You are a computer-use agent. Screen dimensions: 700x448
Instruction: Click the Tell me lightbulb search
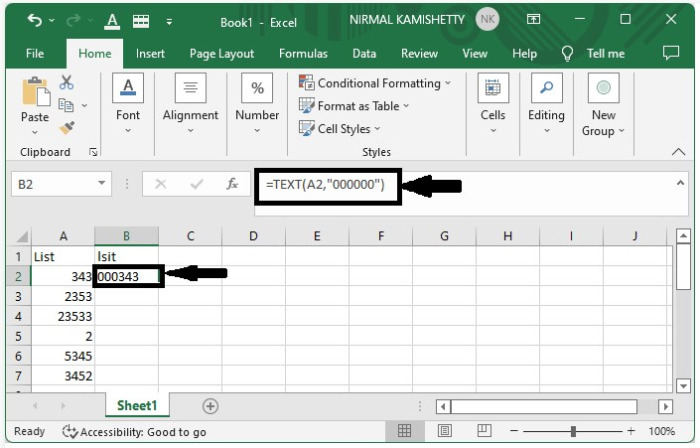tap(593, 54)
